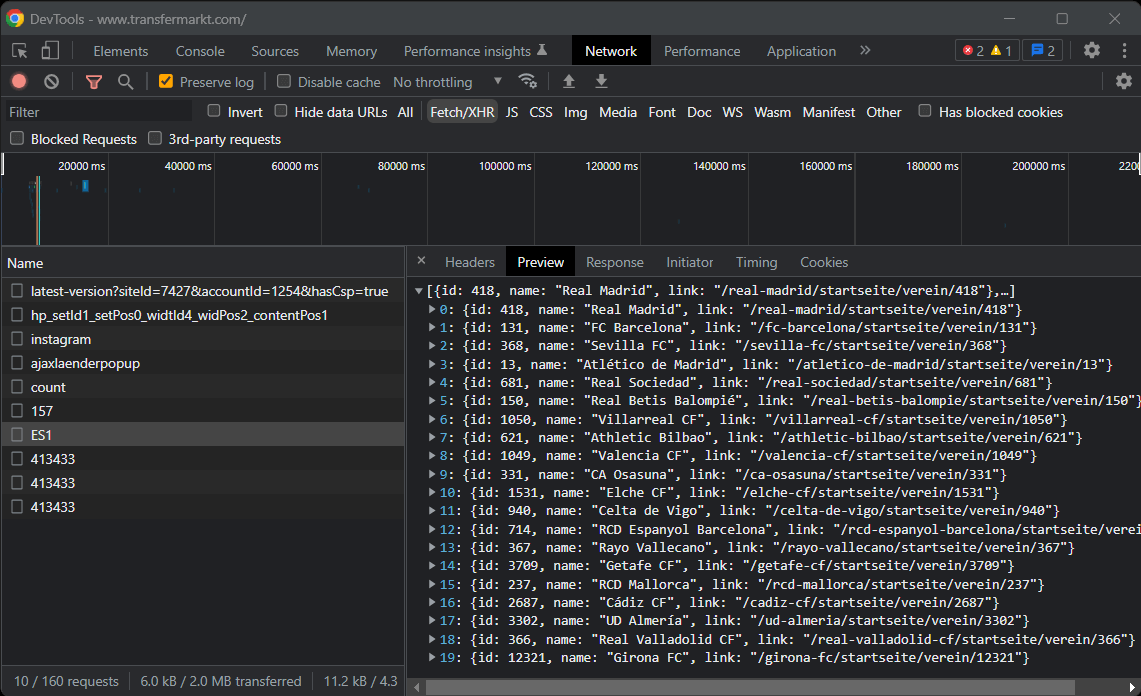Filter requests by Manifest

click(x=829, y=112)
